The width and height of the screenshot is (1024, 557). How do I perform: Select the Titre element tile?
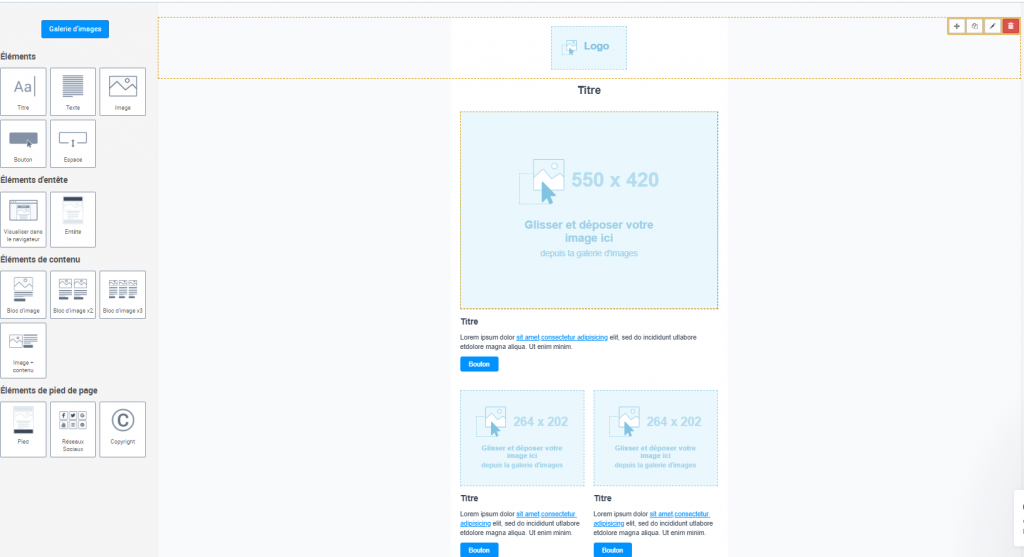pos(24,91)
